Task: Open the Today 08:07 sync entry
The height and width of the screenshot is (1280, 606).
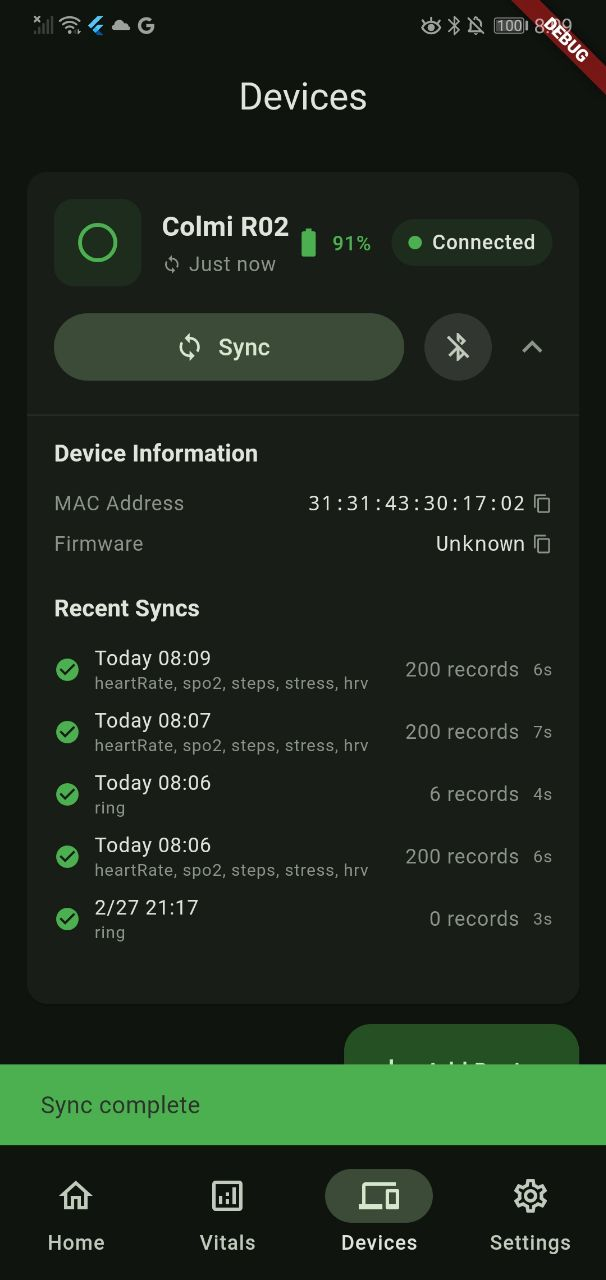Action: point(300,732)
